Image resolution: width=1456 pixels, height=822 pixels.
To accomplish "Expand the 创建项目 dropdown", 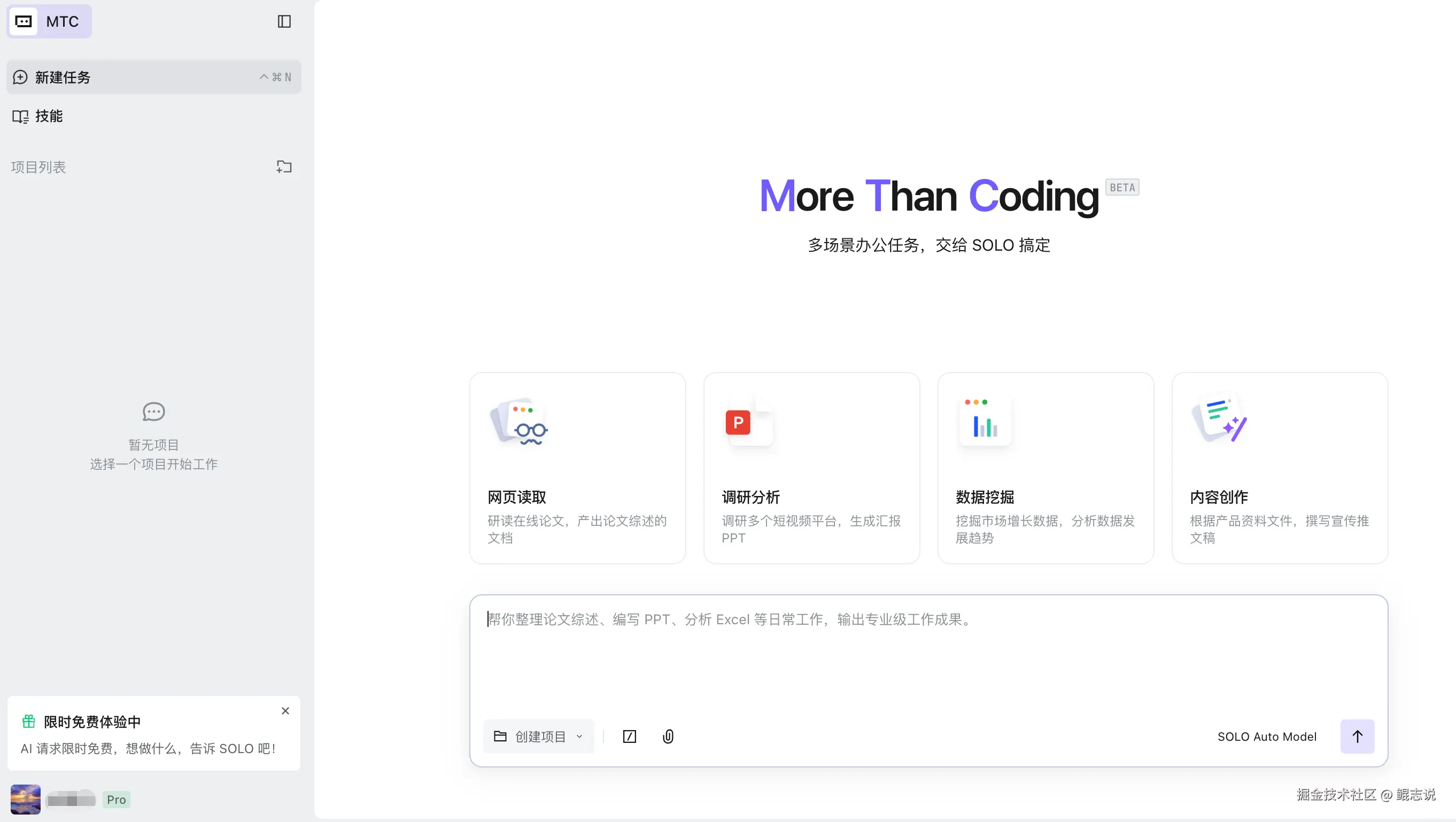I will tap(538, 736).
